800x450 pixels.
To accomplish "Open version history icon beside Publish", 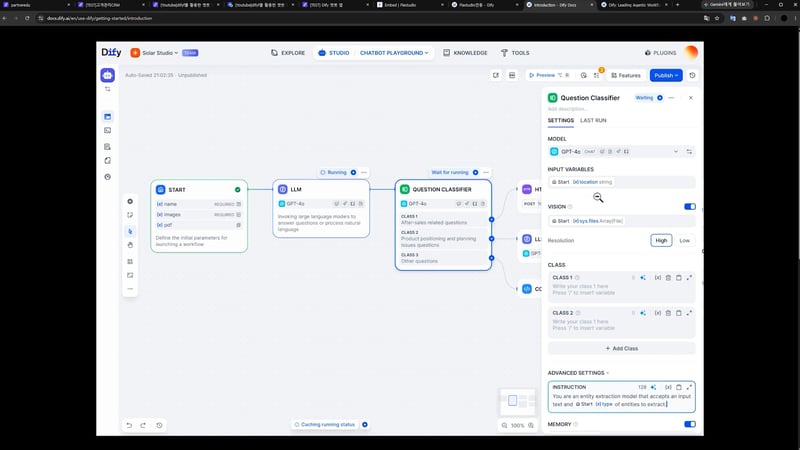I will (x=692, y=75).
